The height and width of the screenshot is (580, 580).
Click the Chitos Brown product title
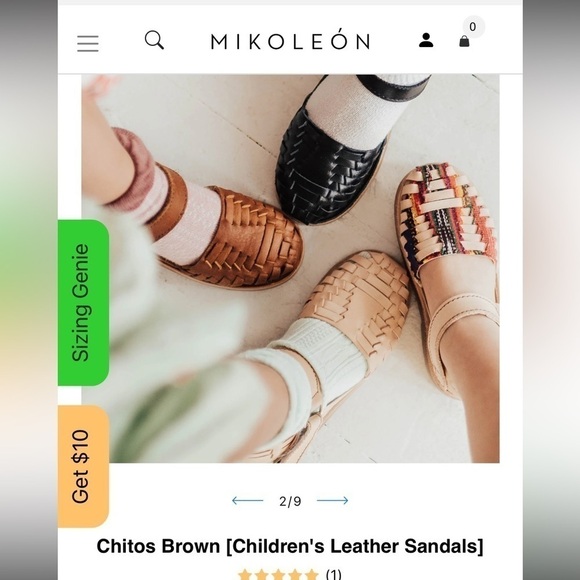(290, 546)
